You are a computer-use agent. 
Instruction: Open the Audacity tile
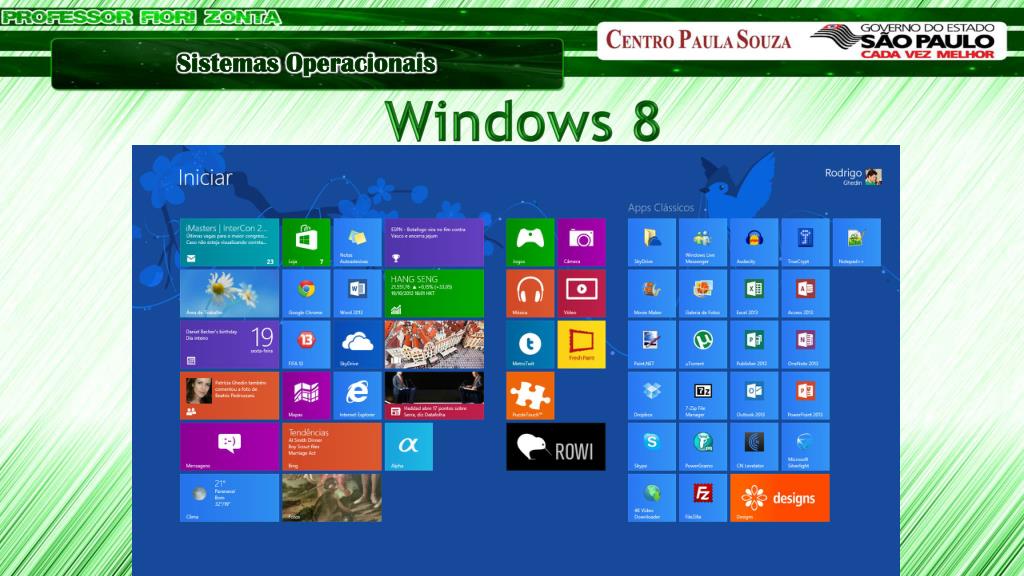pos(754,242)
